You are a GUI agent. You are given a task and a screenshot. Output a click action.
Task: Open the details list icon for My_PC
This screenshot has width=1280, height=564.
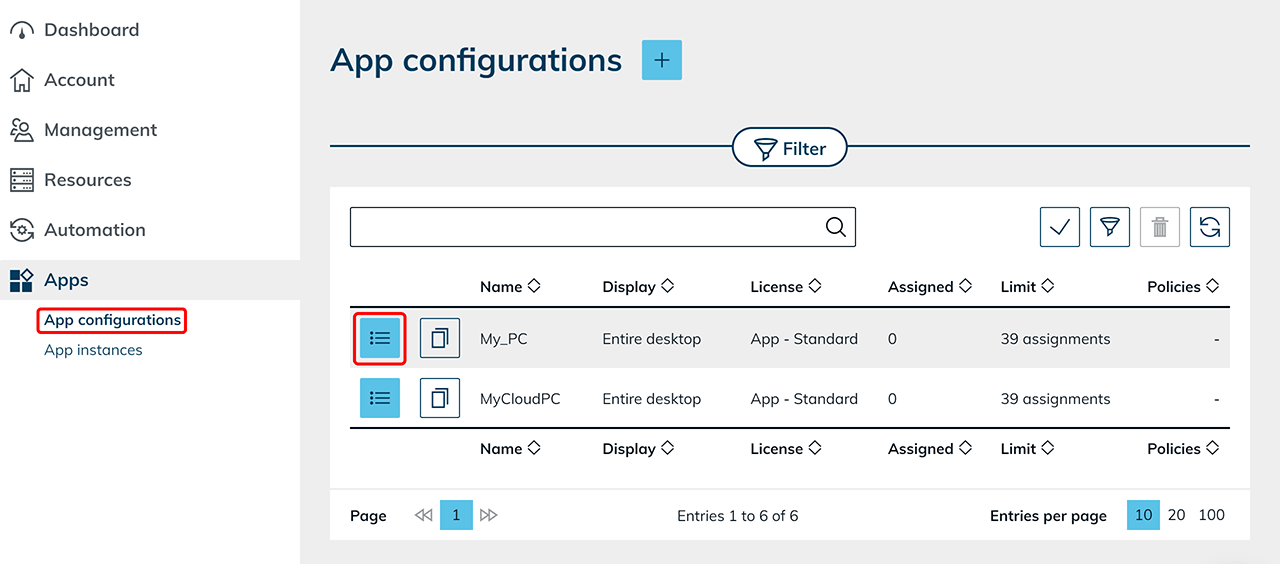click(x=380, y=339)
